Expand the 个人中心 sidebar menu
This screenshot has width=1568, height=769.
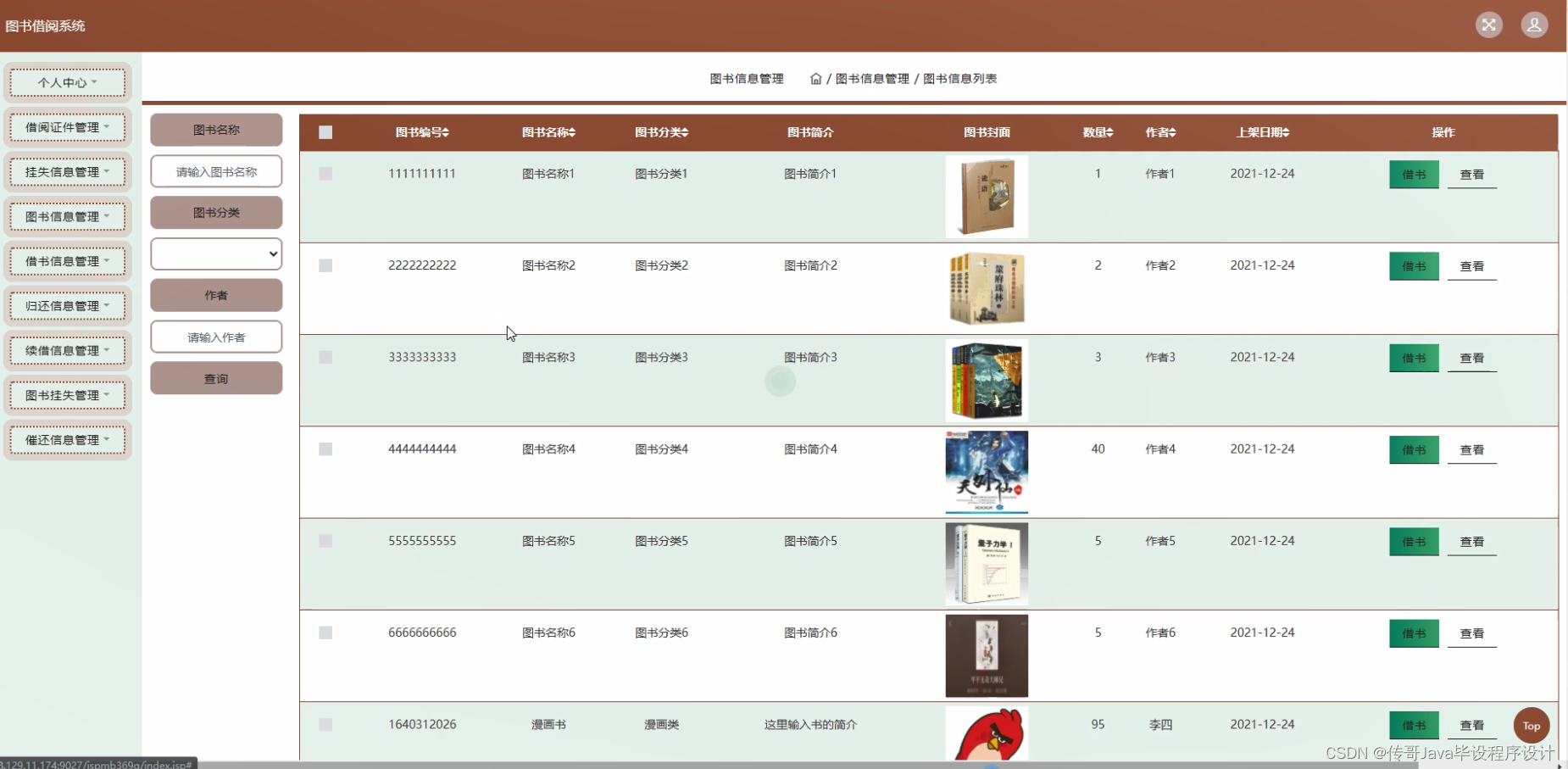pyautogui.click(x=67, y=82)
